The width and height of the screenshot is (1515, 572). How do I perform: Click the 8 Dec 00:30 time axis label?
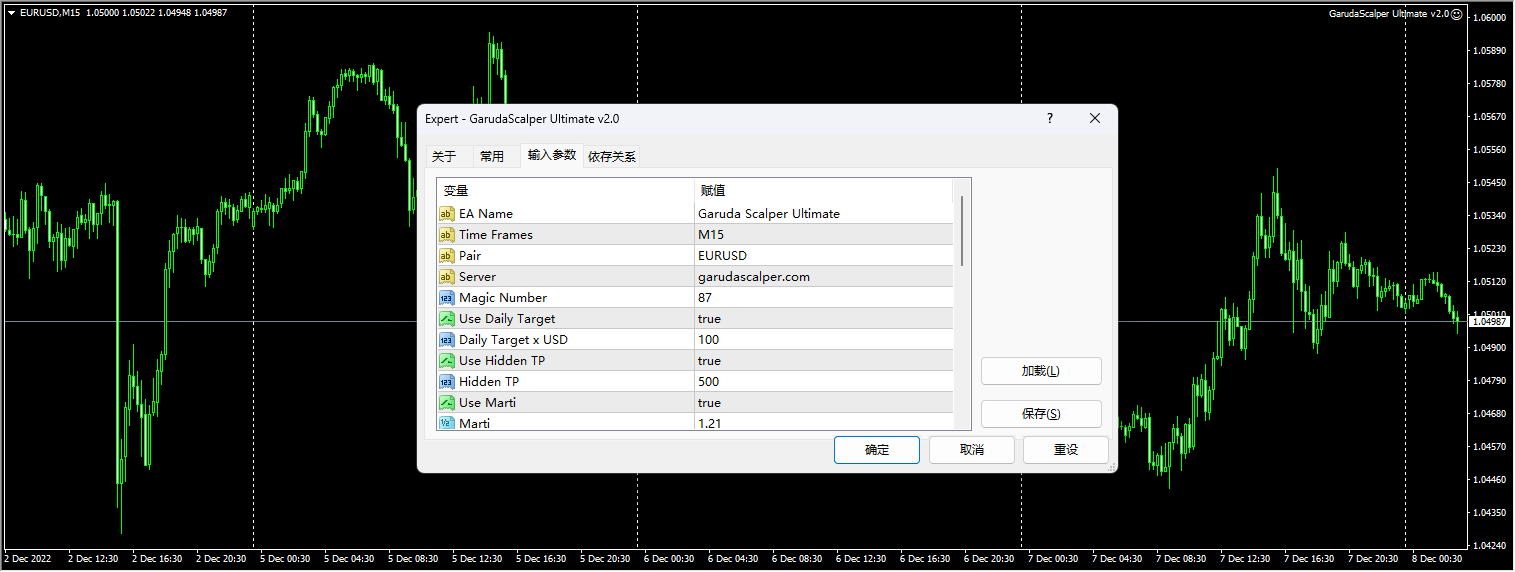1437,559
